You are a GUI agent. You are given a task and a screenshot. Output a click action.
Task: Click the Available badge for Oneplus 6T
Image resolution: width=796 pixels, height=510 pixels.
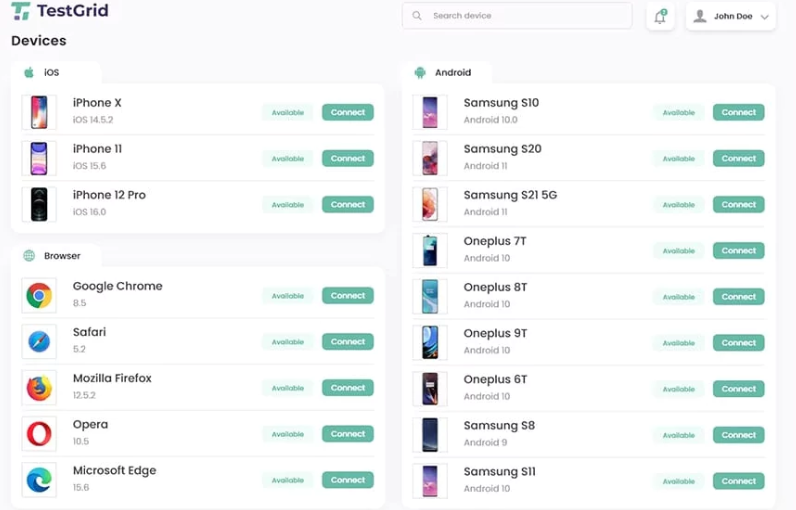[679, 389]
